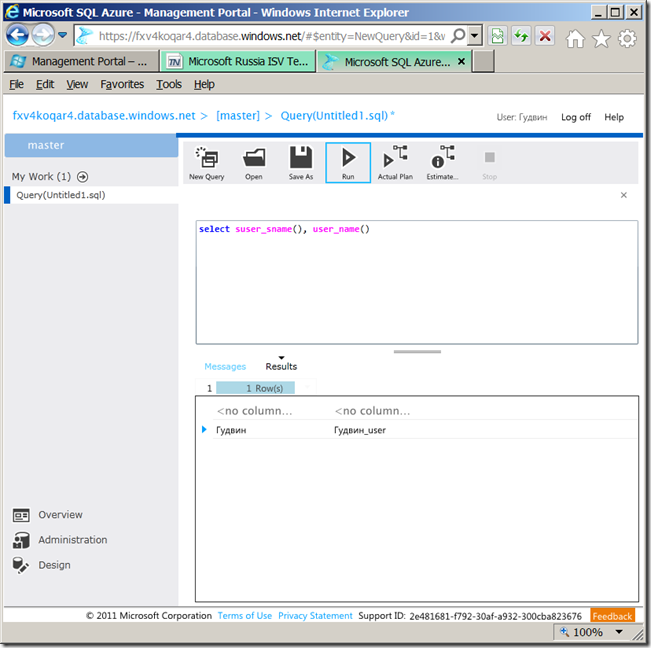The image size is (651, 648).
Task: Click the orange Feedback button
Action: tap(612, 616)
